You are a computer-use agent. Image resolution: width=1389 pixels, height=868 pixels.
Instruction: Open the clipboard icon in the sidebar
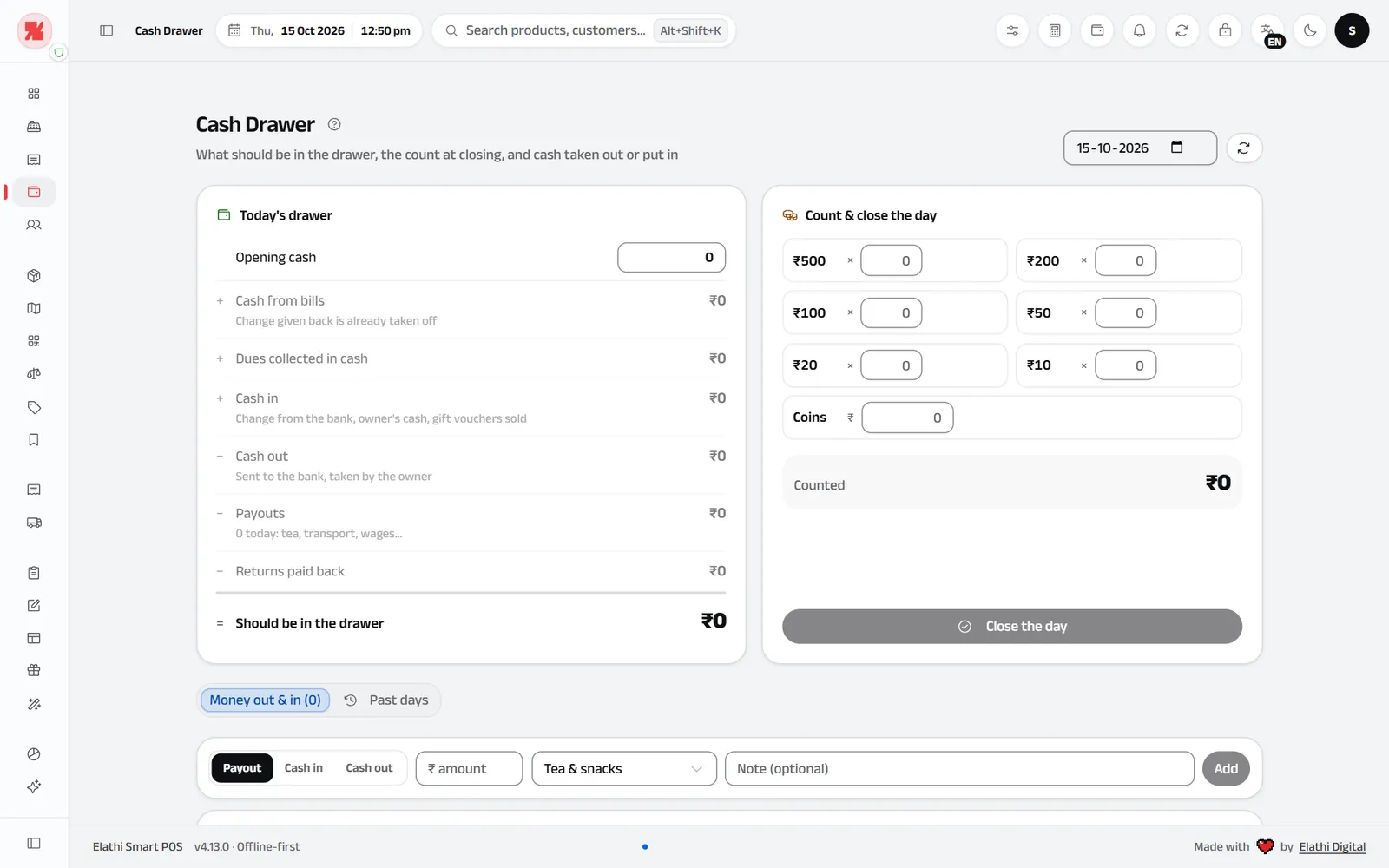pyautogui.click(x=34, y=573)
